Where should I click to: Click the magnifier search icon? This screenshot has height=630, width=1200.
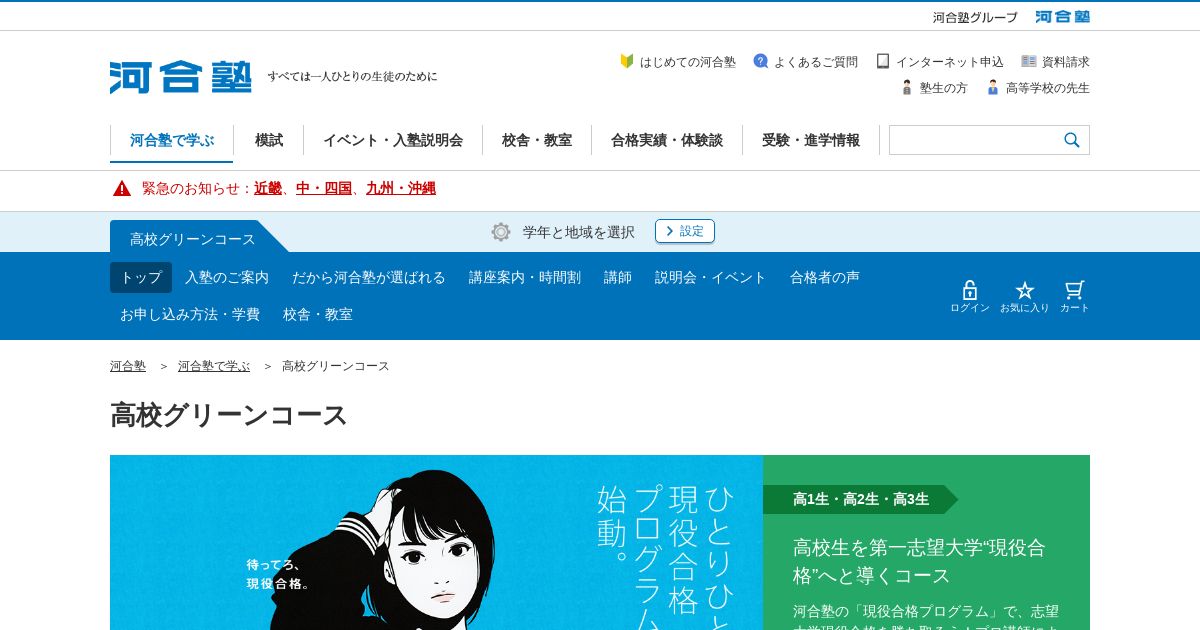(1072, 140)
